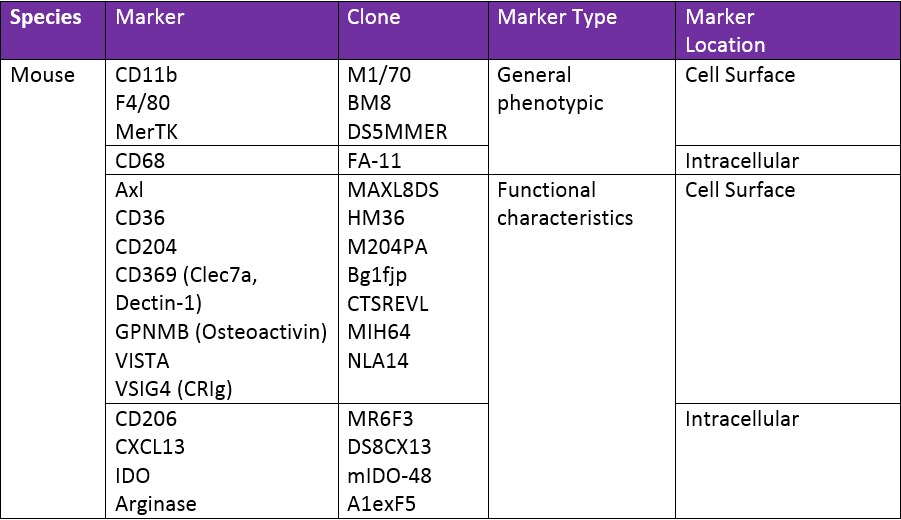Viewport: 901px width, 520px height.
Task: Select the Functional characteristics cell
Action: coord(564,204)
